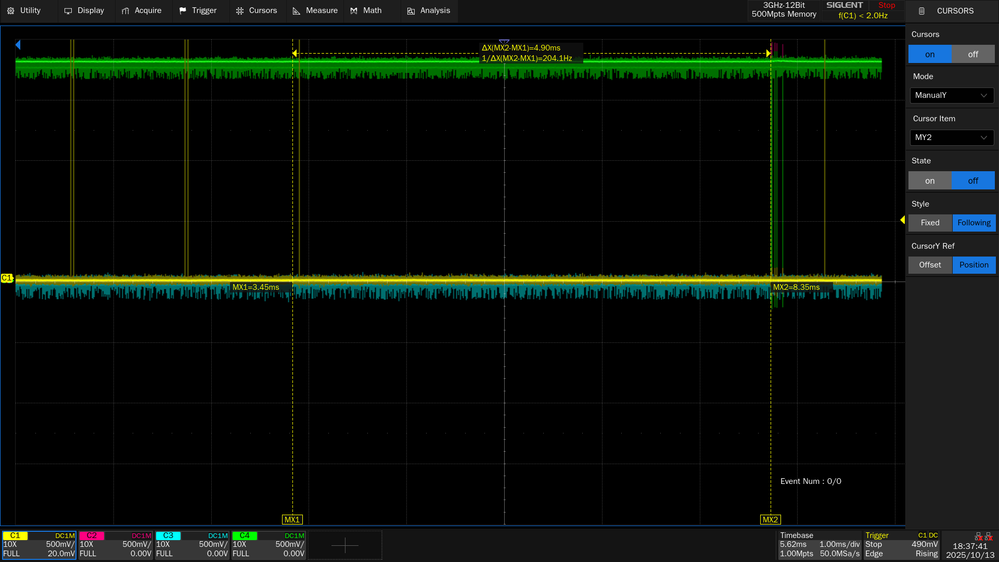Click the f(C1) < 2.0Hz frequency counter

[x=863, y=15]
